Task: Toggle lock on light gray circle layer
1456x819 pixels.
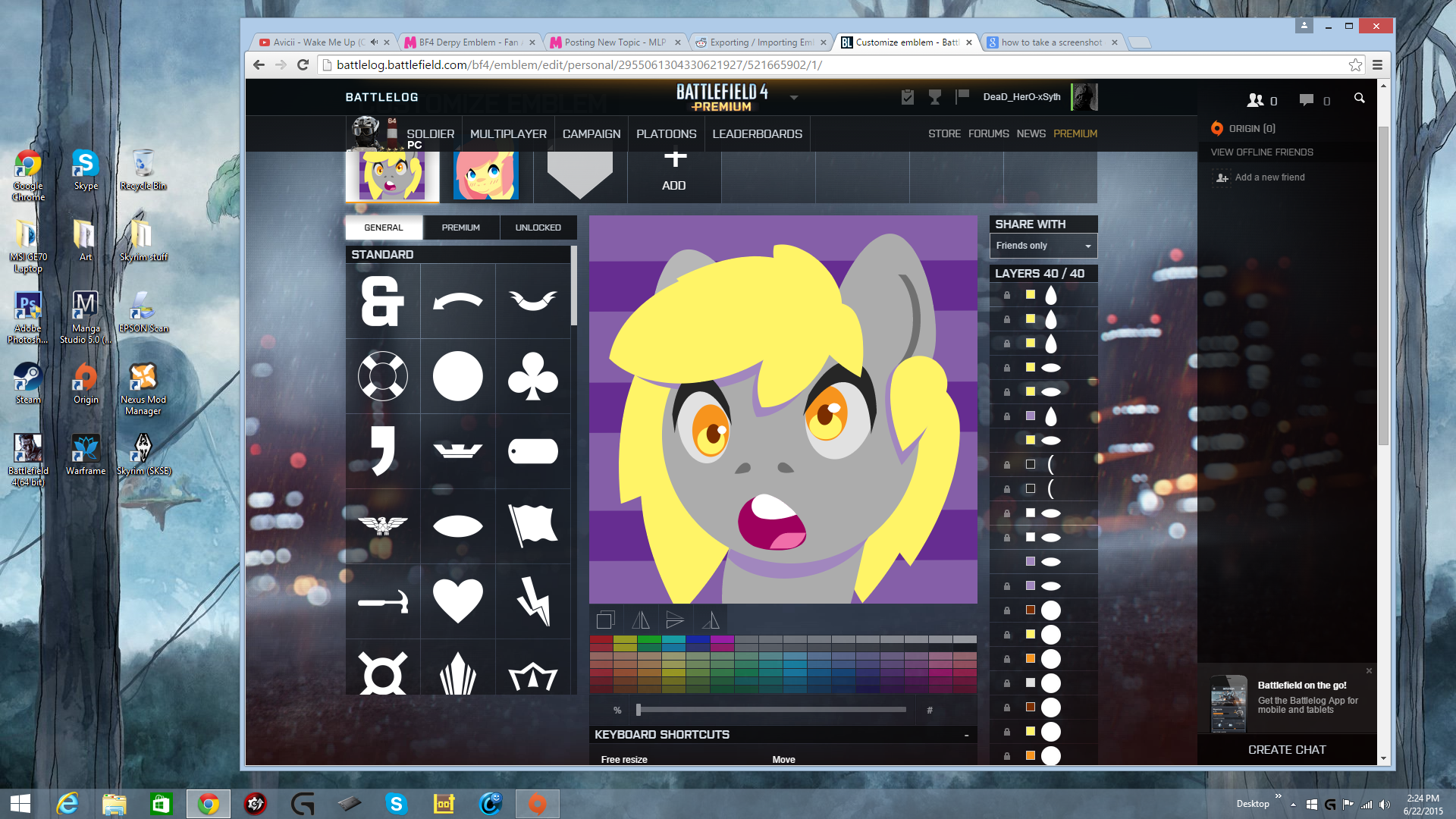Action: point(1007,683)
